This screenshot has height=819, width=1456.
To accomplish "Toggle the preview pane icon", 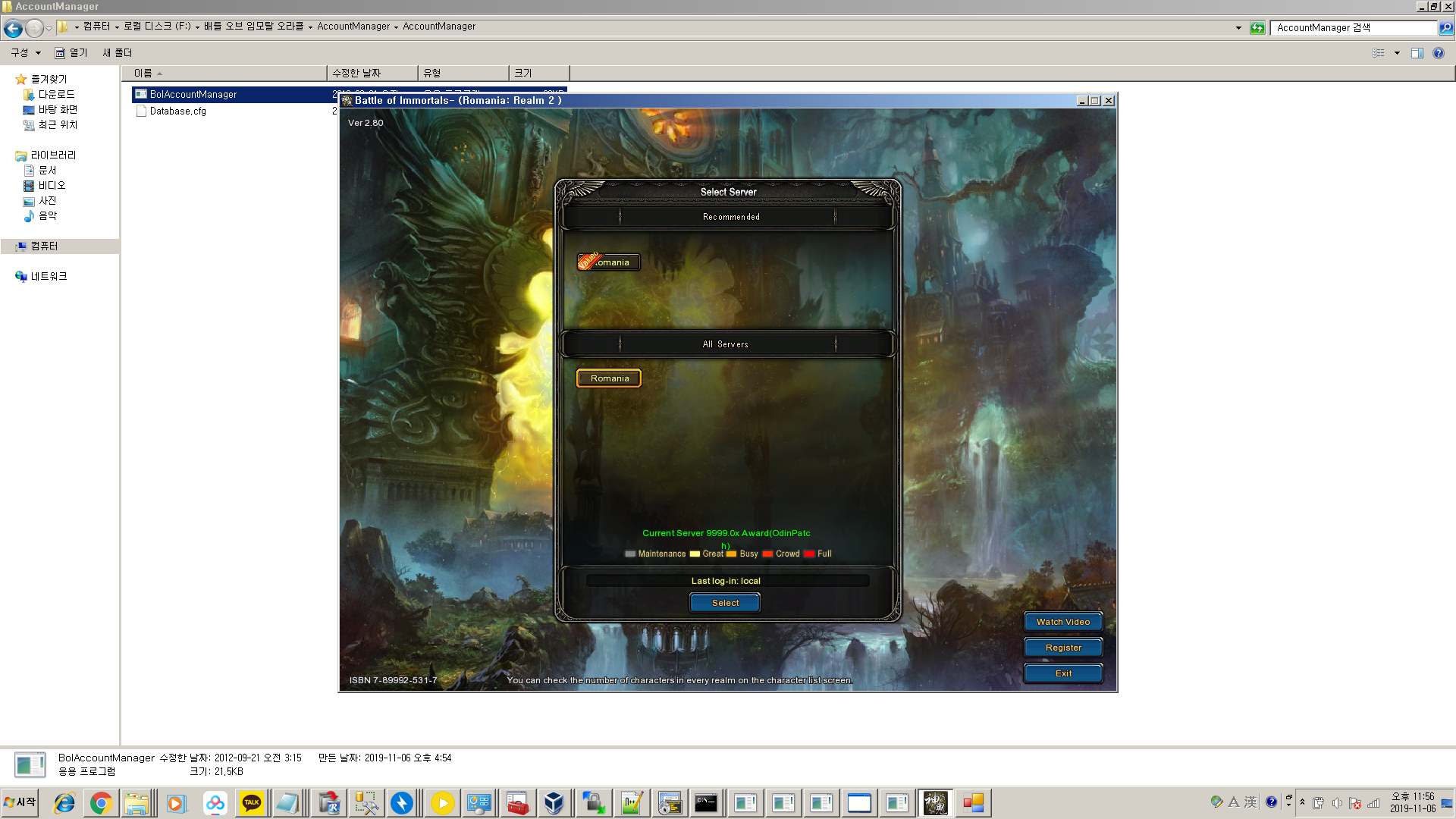I will pyautogui.click(x=1417, y=53).
